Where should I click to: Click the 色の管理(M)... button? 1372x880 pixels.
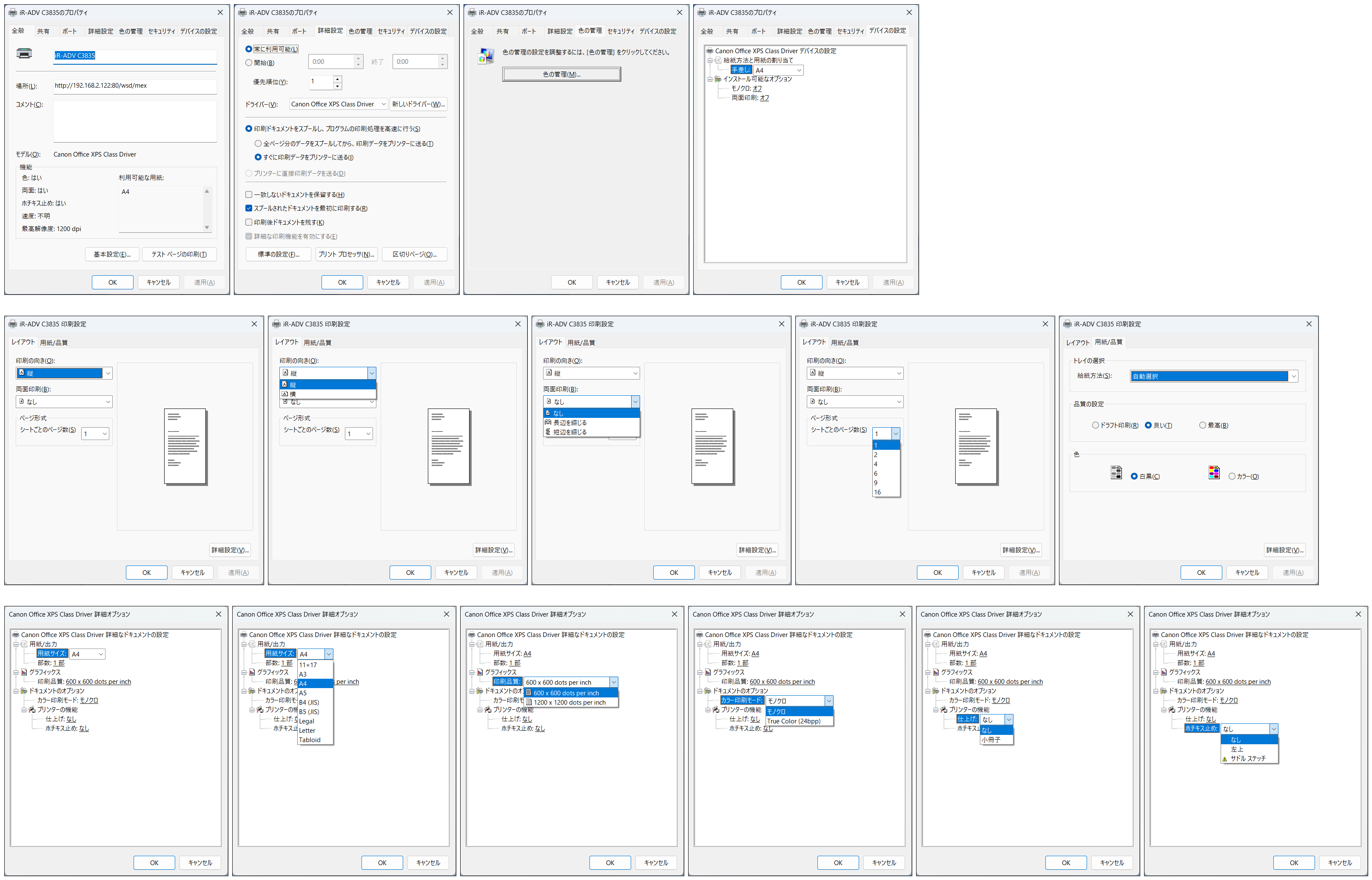point(561,74)
